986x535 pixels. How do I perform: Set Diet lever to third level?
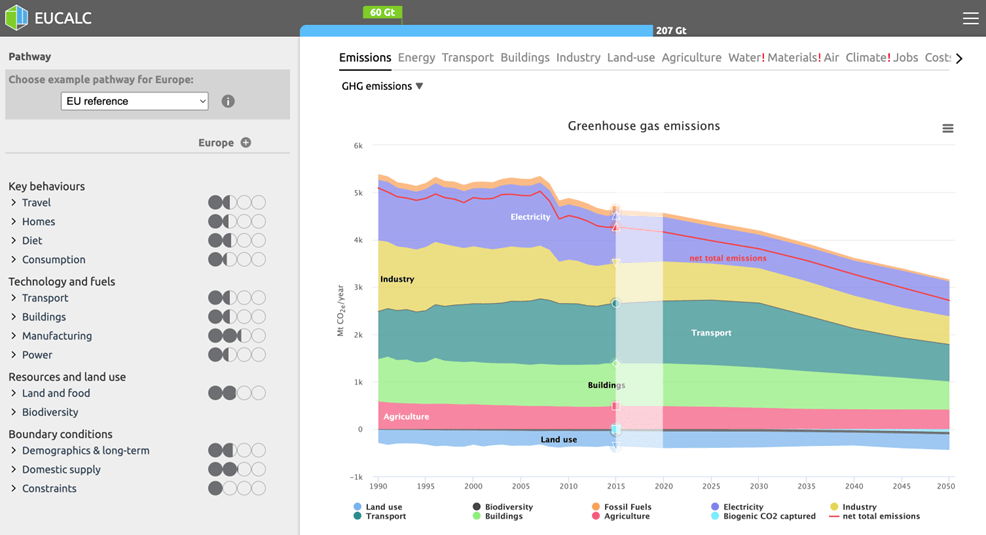[245, 241]
